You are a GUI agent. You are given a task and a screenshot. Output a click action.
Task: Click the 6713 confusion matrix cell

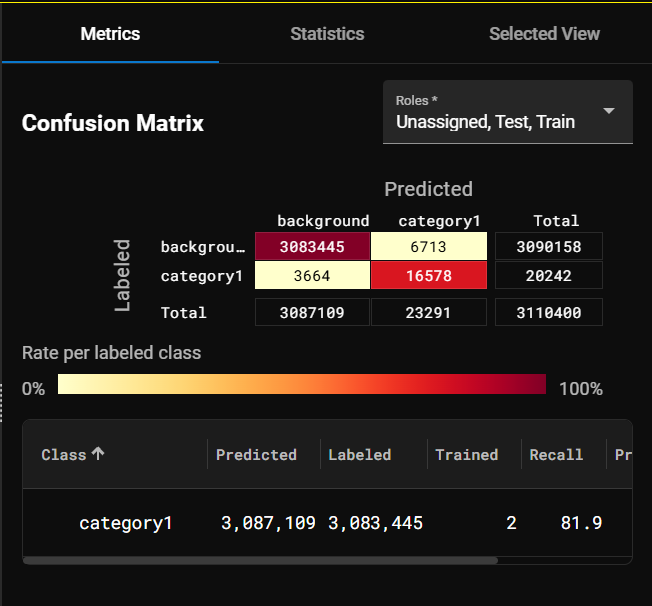point(428,246)
